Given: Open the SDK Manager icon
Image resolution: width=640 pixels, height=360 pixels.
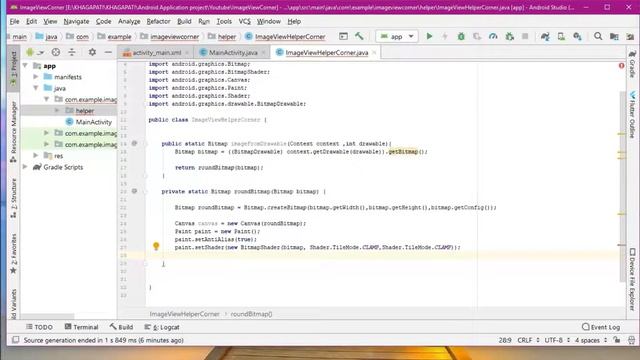Looking at the screenshot, I should click(x=577, y=36).
